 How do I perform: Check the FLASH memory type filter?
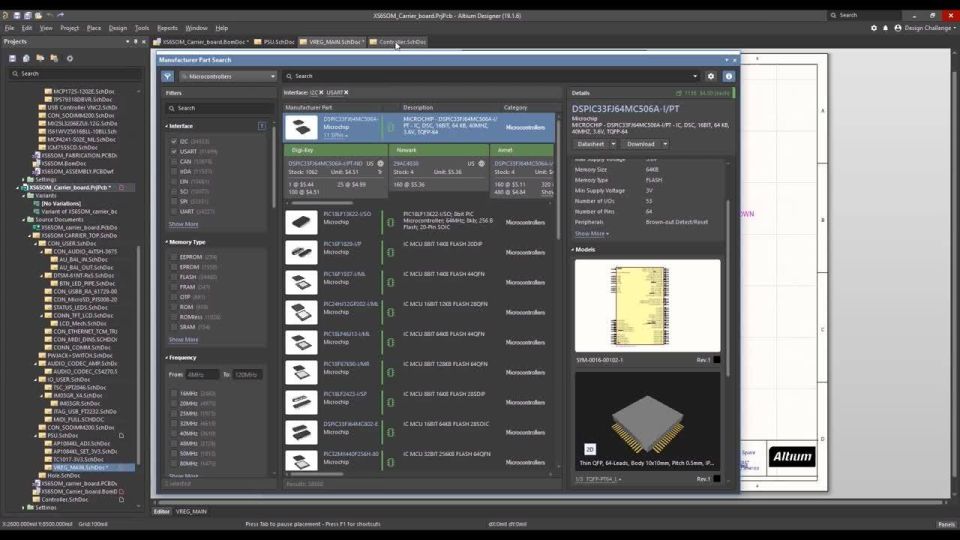(x=174, y=277)
